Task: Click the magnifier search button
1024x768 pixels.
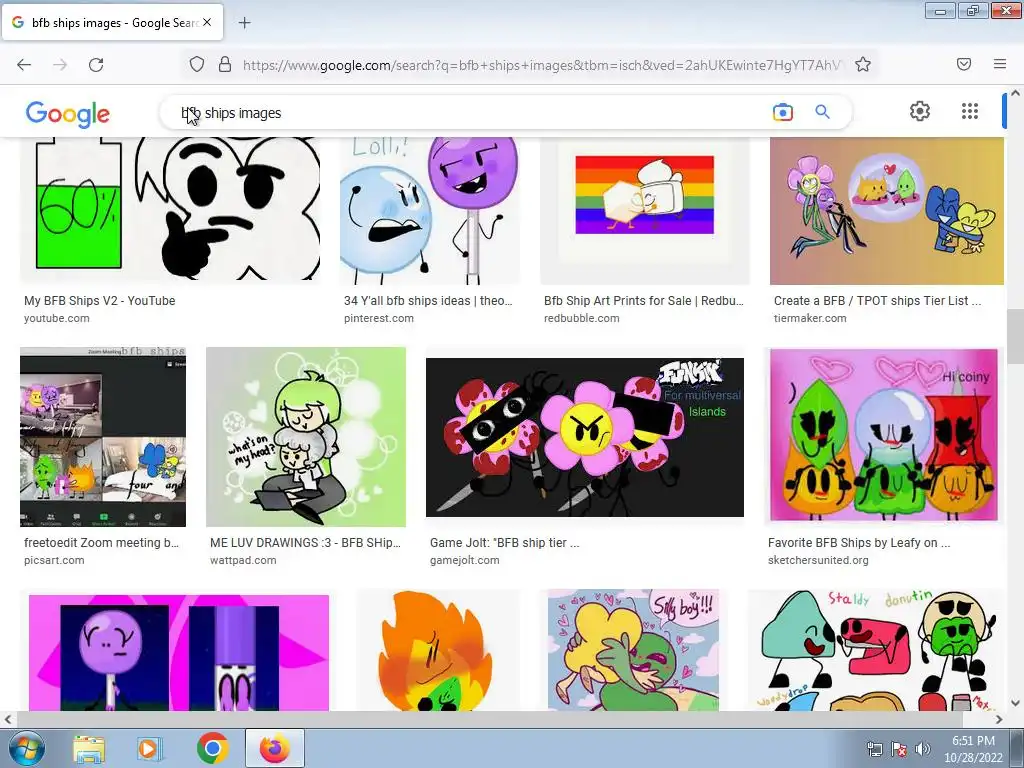Action: (x=823, y=112)
